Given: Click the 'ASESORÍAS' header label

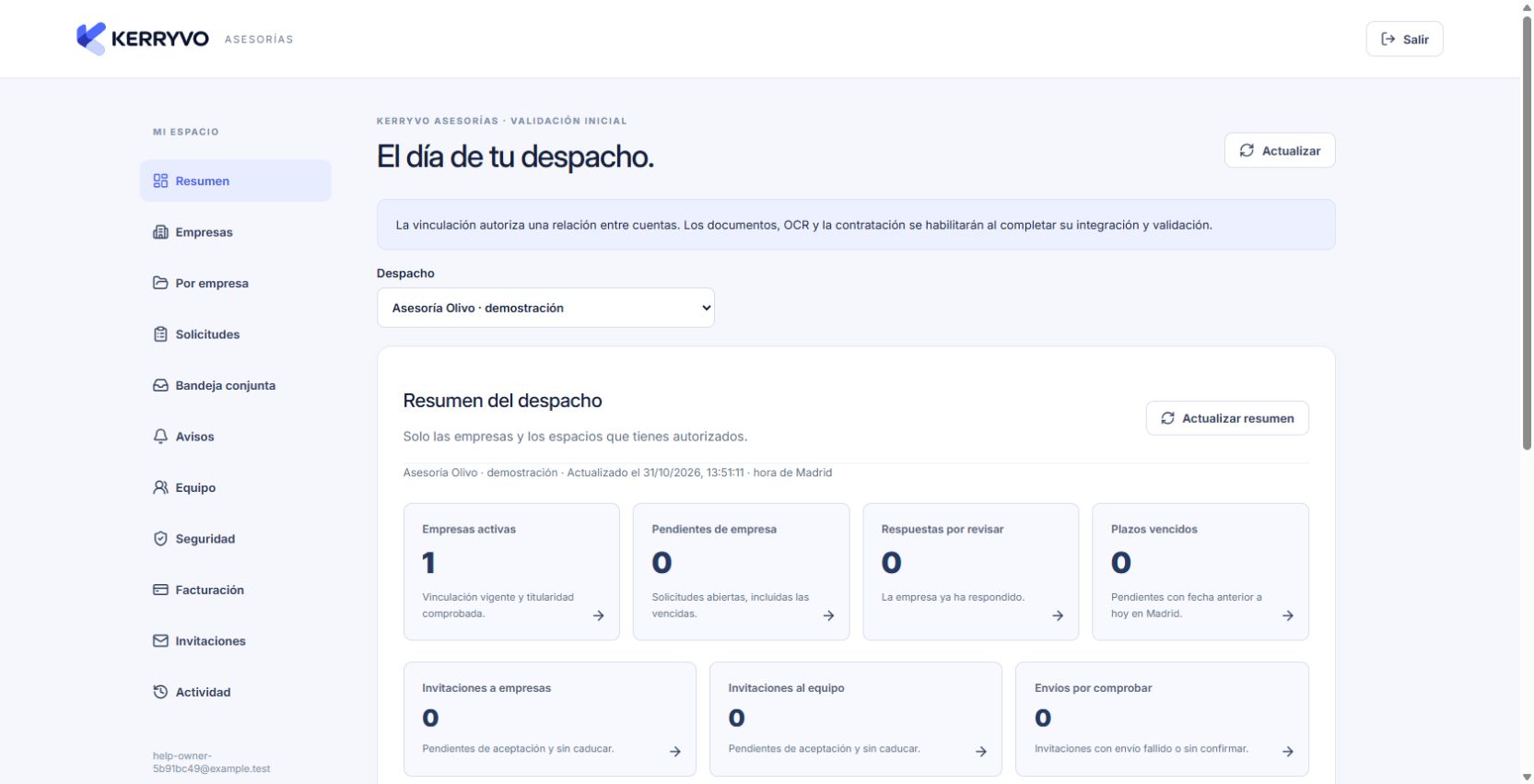Looking at the screenshot, I should pyautogui.click(x=259, y=40).
